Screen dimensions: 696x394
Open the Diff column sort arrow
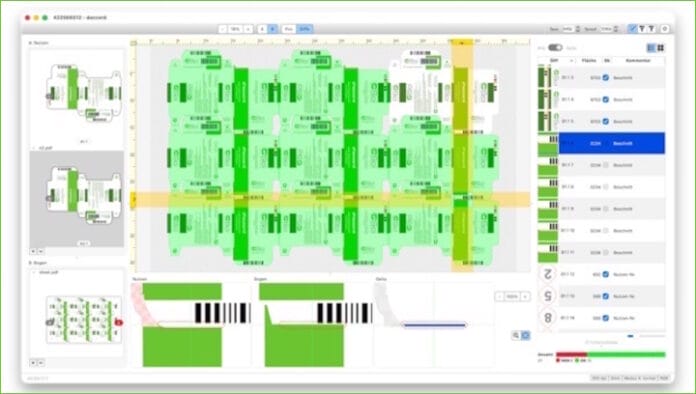(x=572, y=60)
